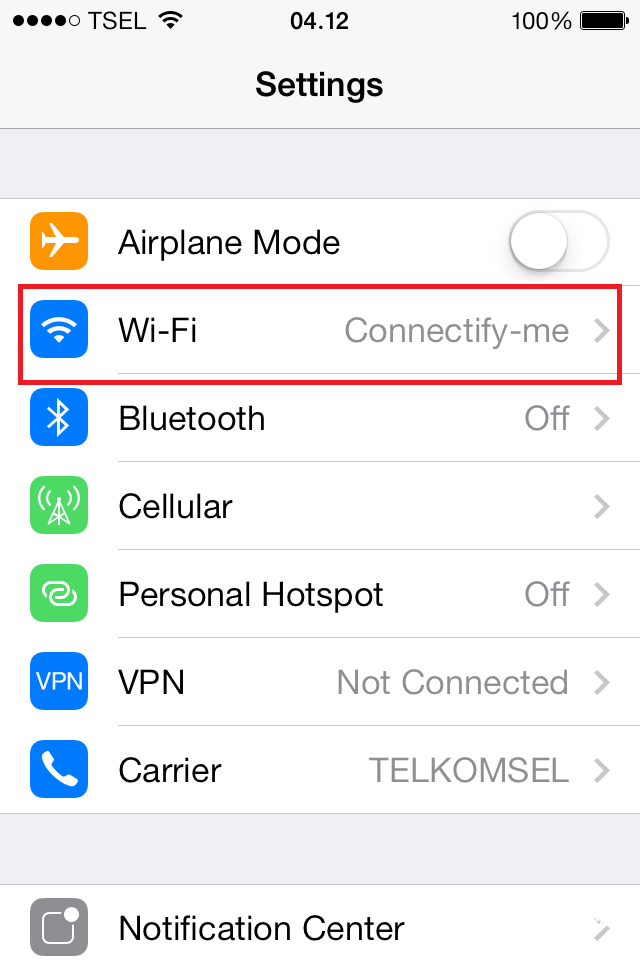640x960 pixels.
Task: Tap the blue Wi-Fi icon
Action: click(59, 329)
